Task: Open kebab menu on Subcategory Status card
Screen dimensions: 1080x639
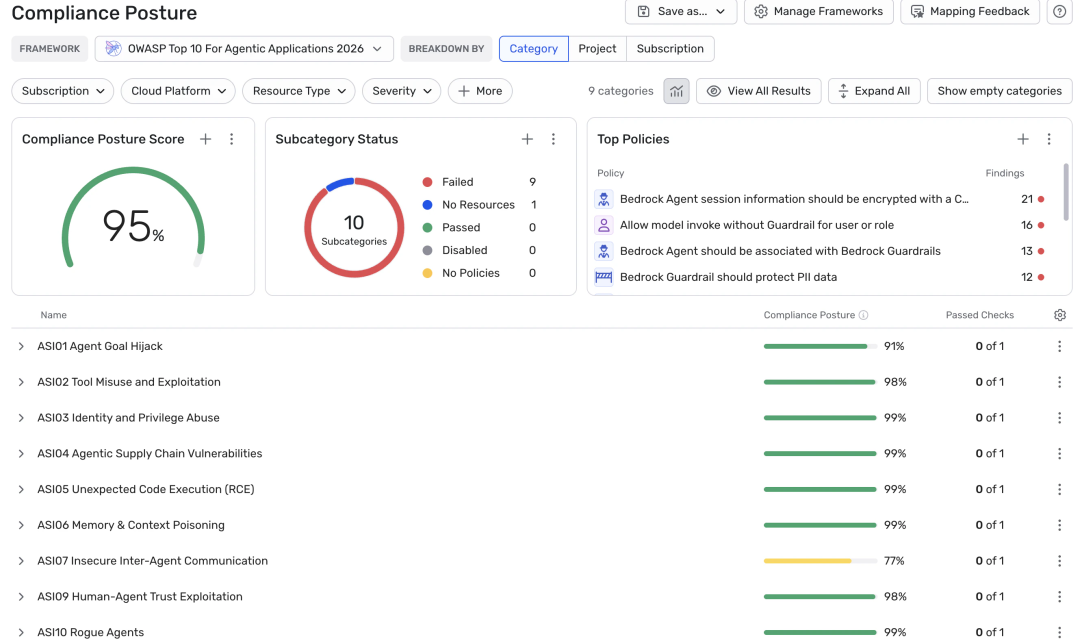Action: pos(553,139)
